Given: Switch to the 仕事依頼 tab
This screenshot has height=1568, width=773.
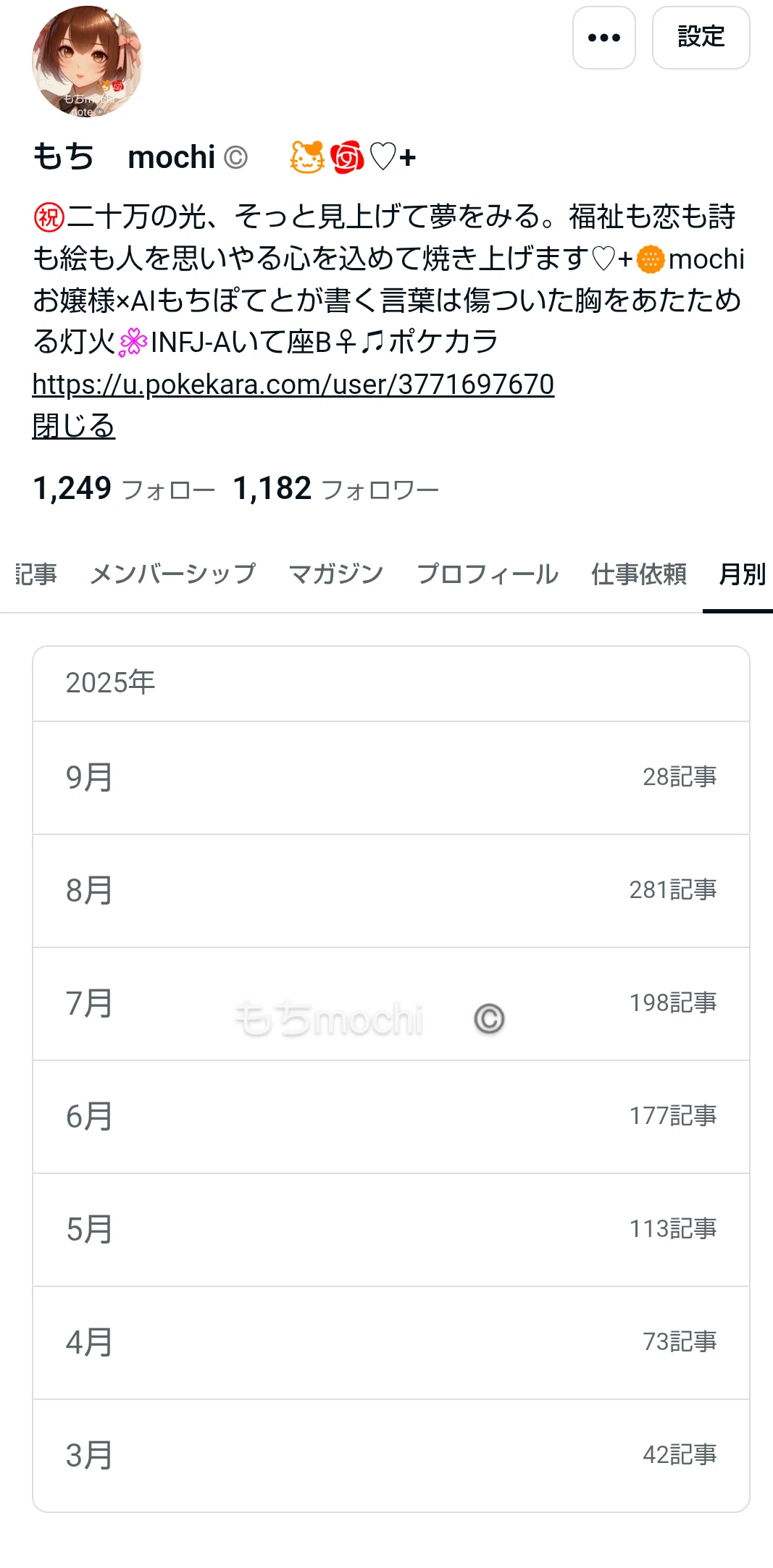Looking at the screenshot, I should (639, 574).
